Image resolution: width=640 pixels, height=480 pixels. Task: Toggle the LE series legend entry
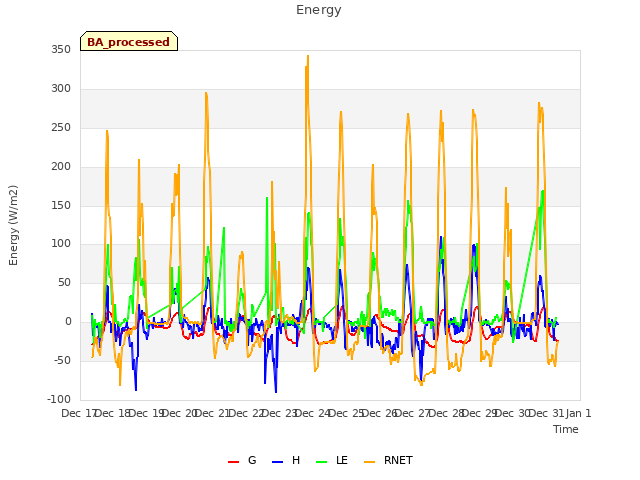click(332, 460)
